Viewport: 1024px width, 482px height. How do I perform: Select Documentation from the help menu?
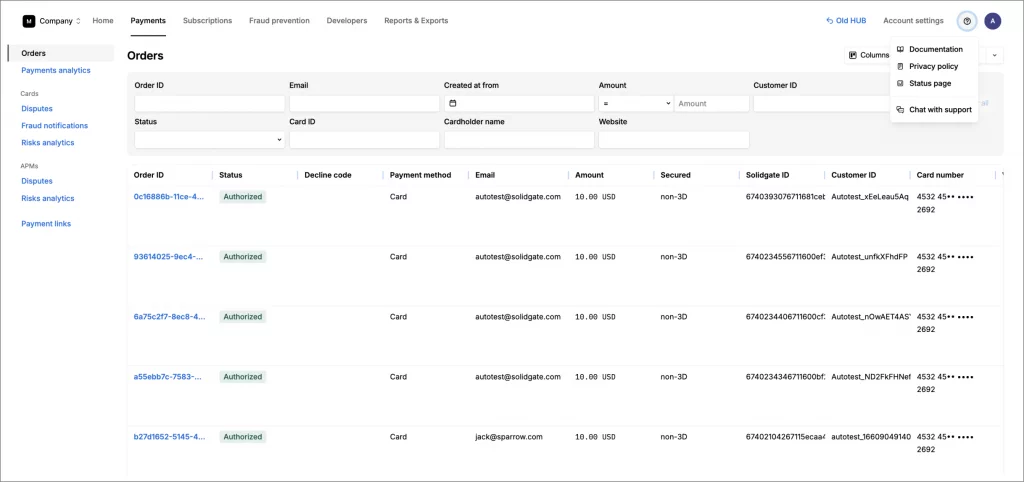coord(934,49)
